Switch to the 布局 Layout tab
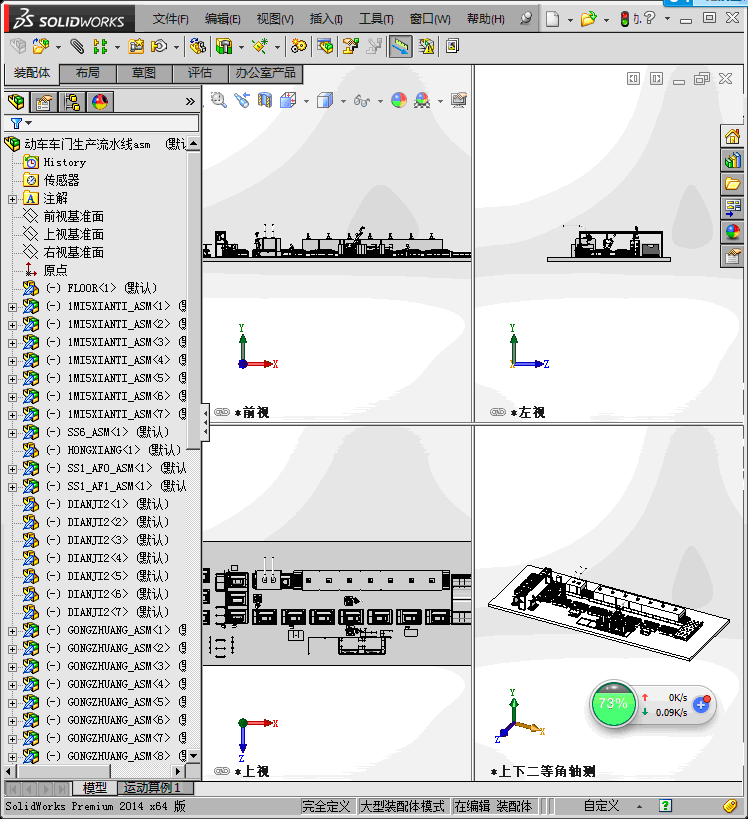This screenshot has width=748, height=819. [88, 73]
